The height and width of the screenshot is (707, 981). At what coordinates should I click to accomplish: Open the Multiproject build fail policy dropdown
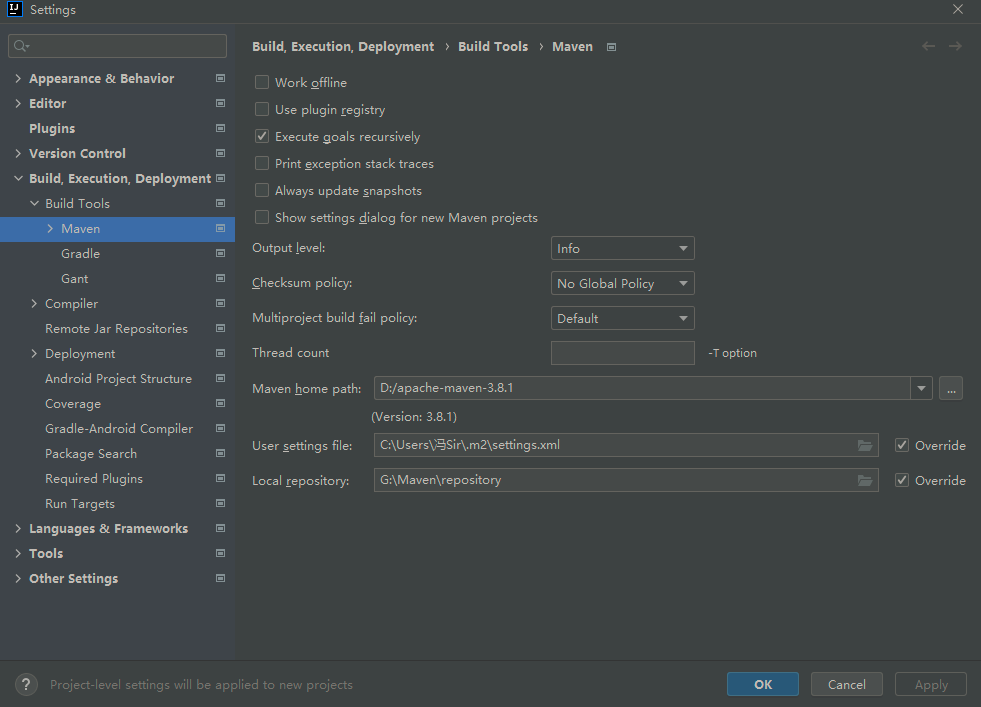tap(623, 318)
